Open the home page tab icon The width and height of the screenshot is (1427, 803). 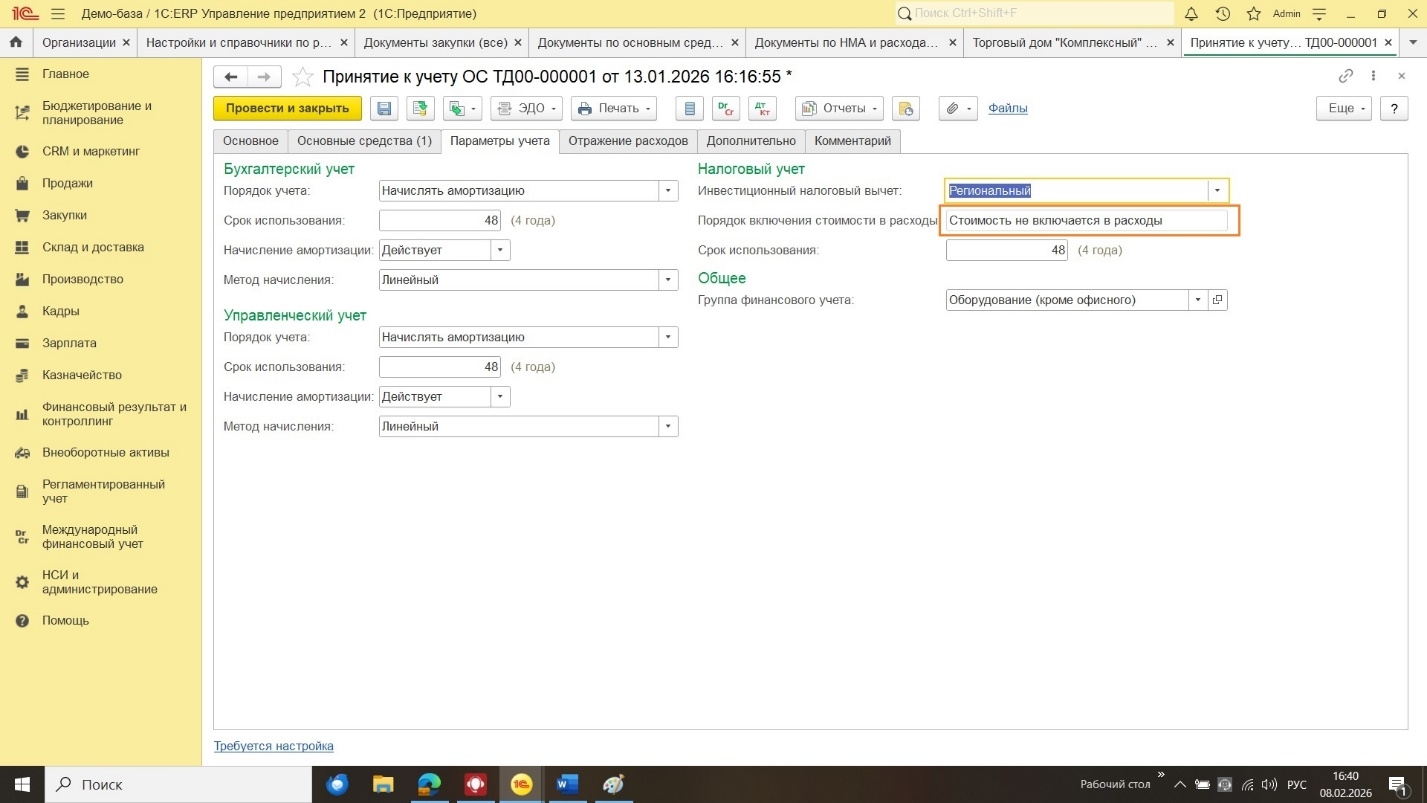pyautogui.click(x=15, y=43)
